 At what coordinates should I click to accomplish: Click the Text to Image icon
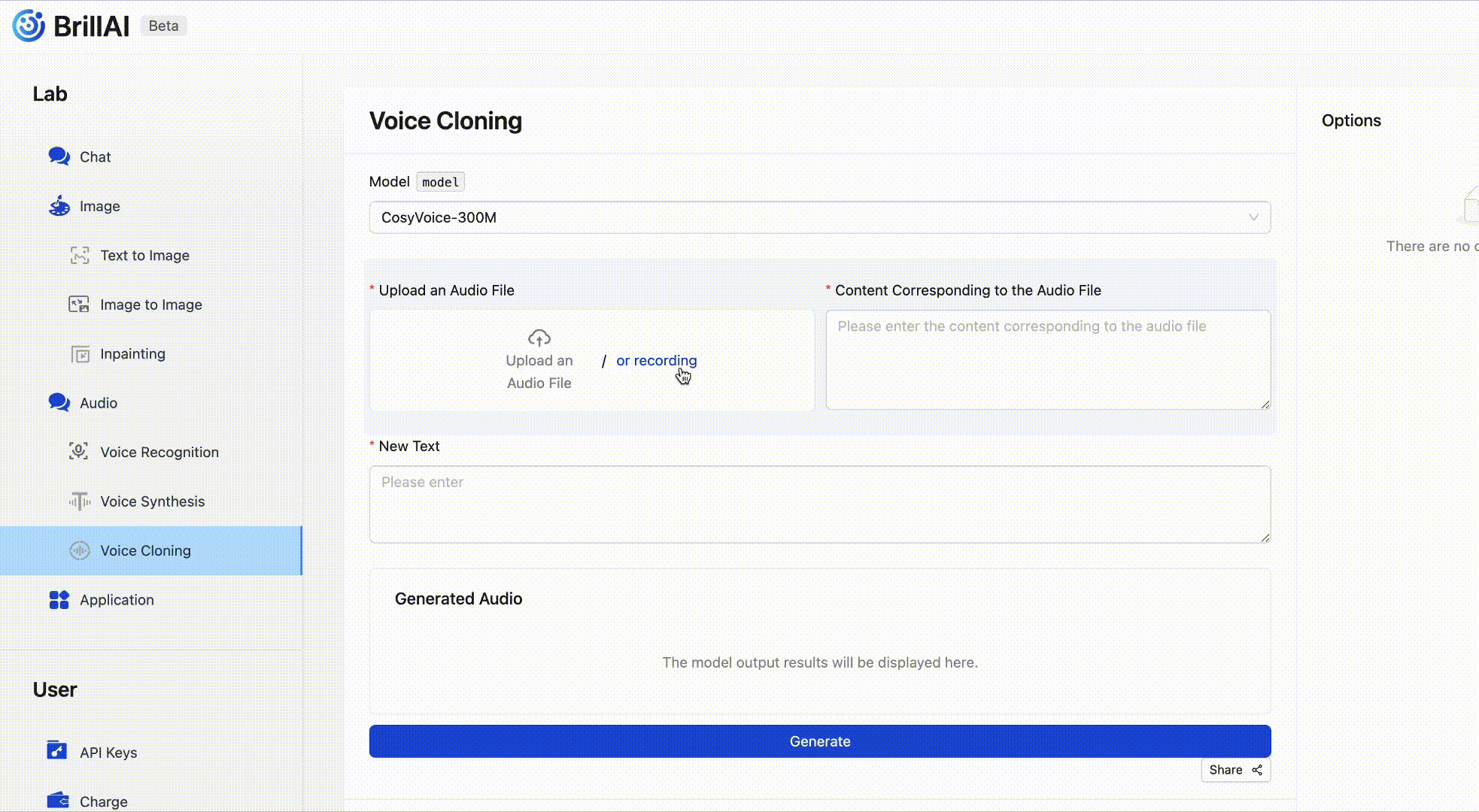pos(80,256)
